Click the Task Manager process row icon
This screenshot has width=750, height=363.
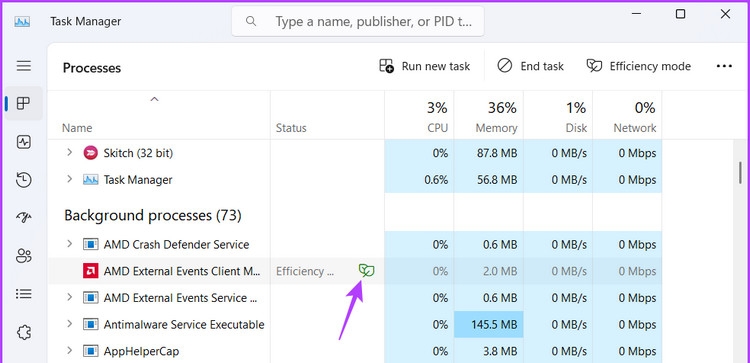[90, 180]
